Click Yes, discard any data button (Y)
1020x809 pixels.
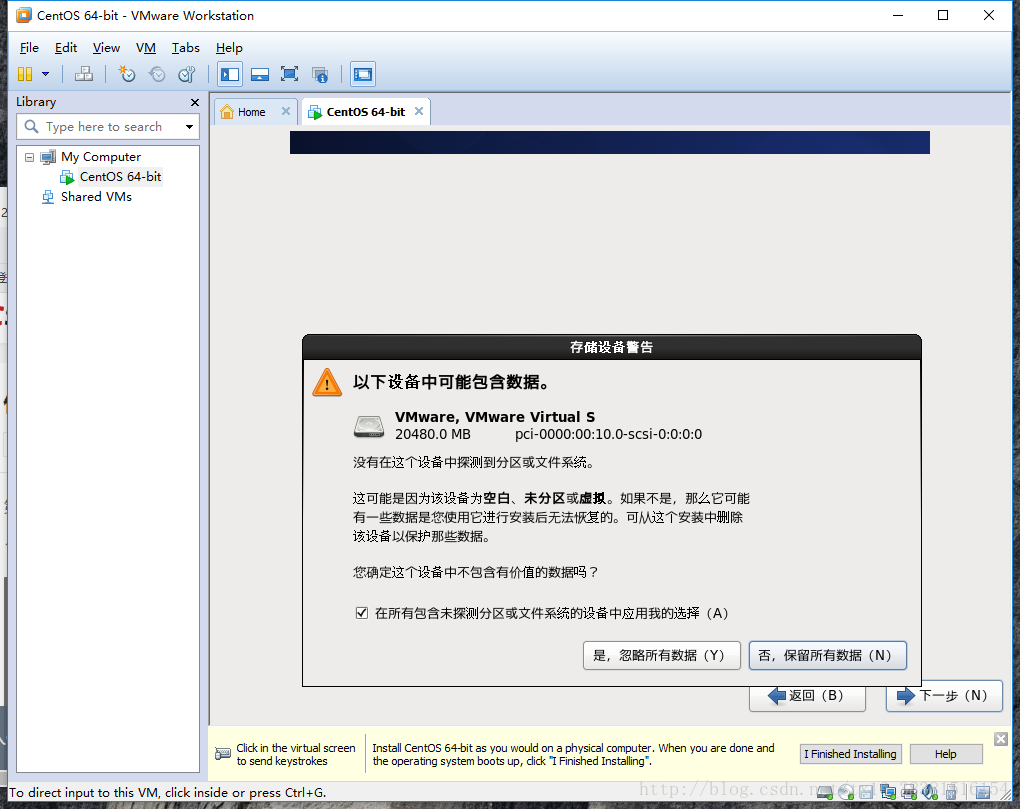[x=662, y=656]
